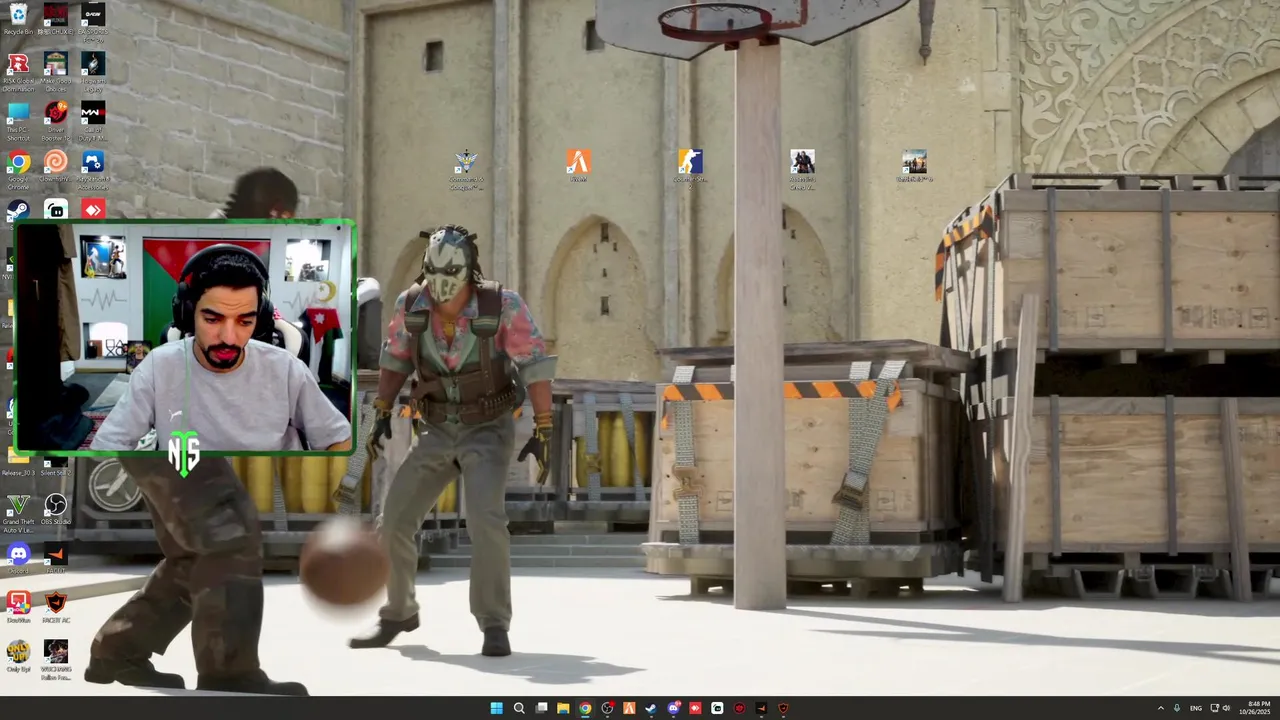Image resolution: width=1280 pixels, height=720 pixels.
Task: Launch Make Good Choices desktop shortcut
Action: 56,70
